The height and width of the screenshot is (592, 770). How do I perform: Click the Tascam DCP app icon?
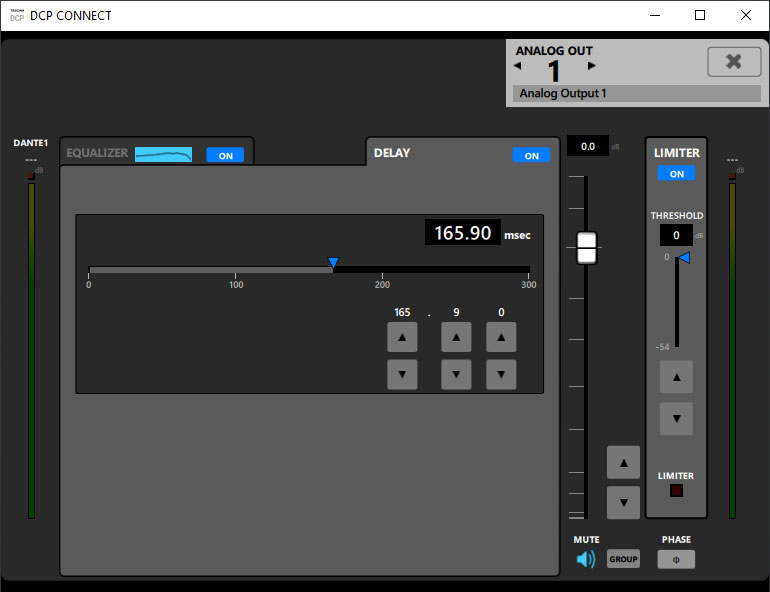pos(17,15)
